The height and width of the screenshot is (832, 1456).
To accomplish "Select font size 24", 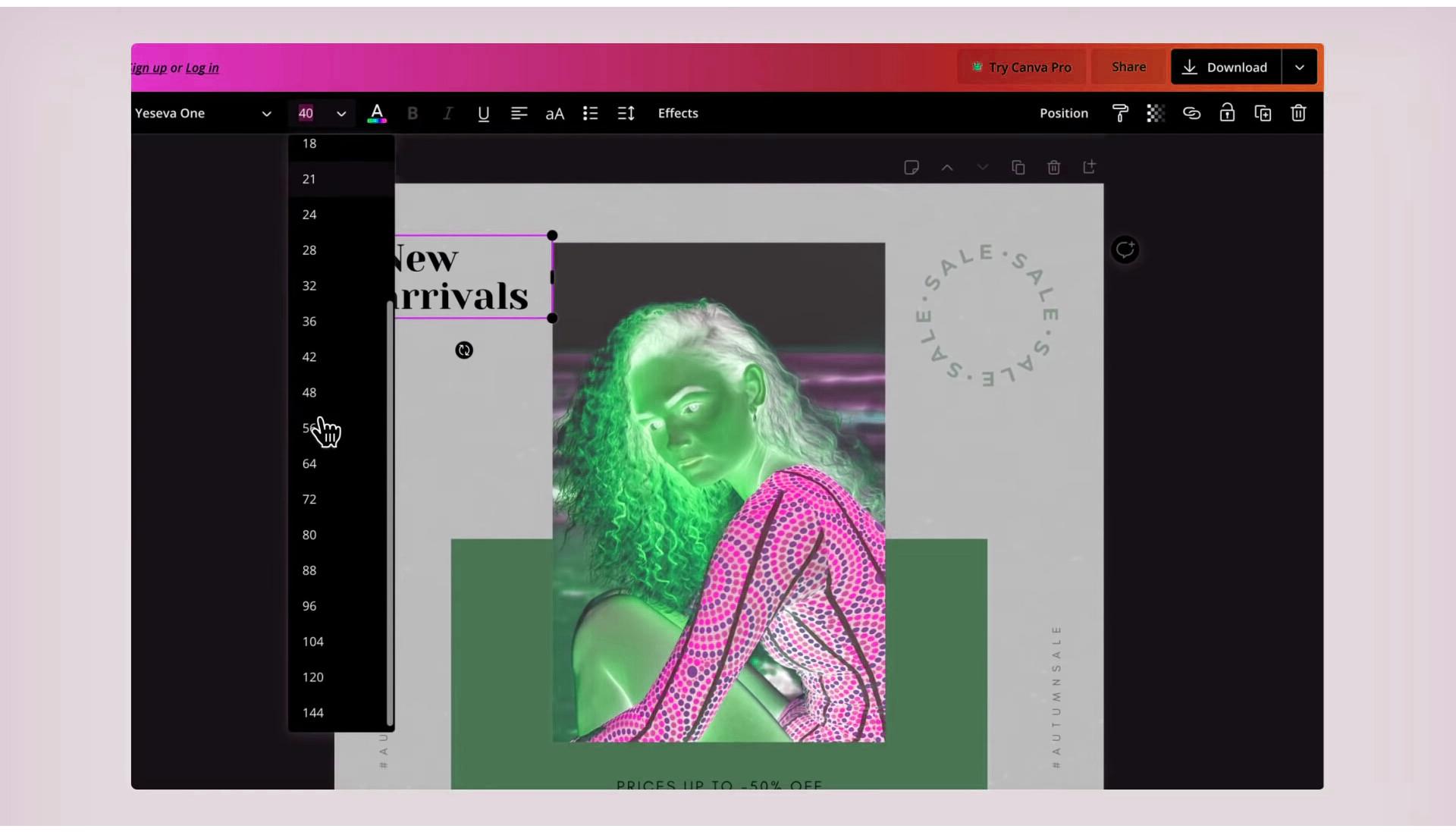I will (340, 215).
